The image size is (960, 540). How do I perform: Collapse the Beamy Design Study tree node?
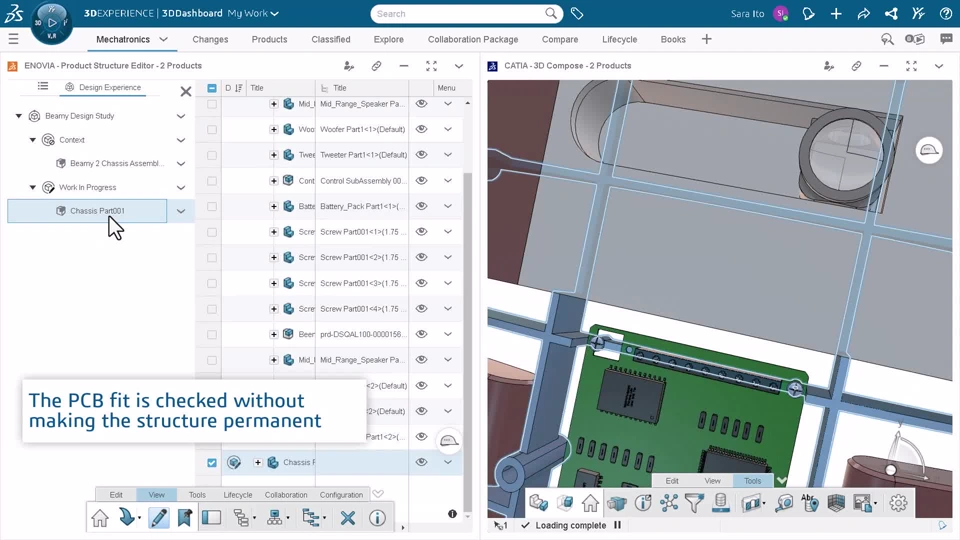tap(18, 116)
